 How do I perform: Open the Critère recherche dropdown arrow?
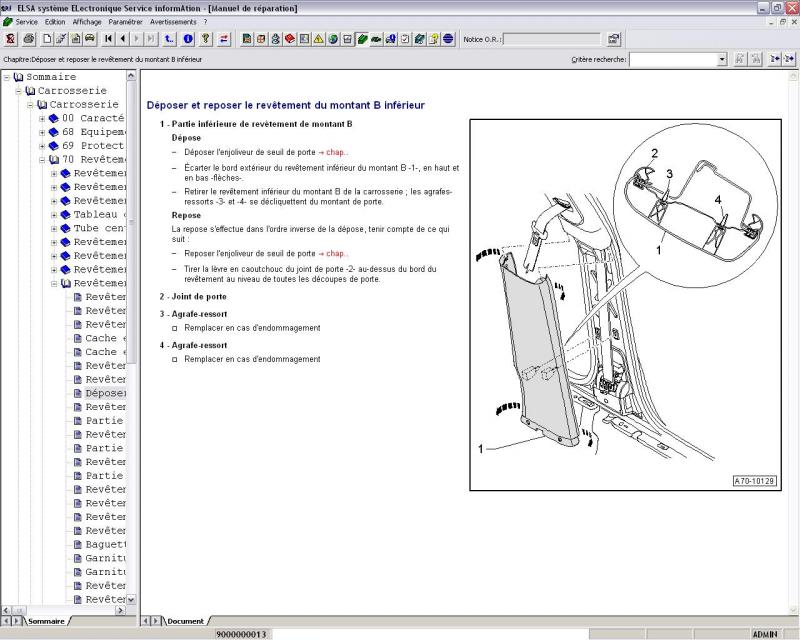[721, 59]
